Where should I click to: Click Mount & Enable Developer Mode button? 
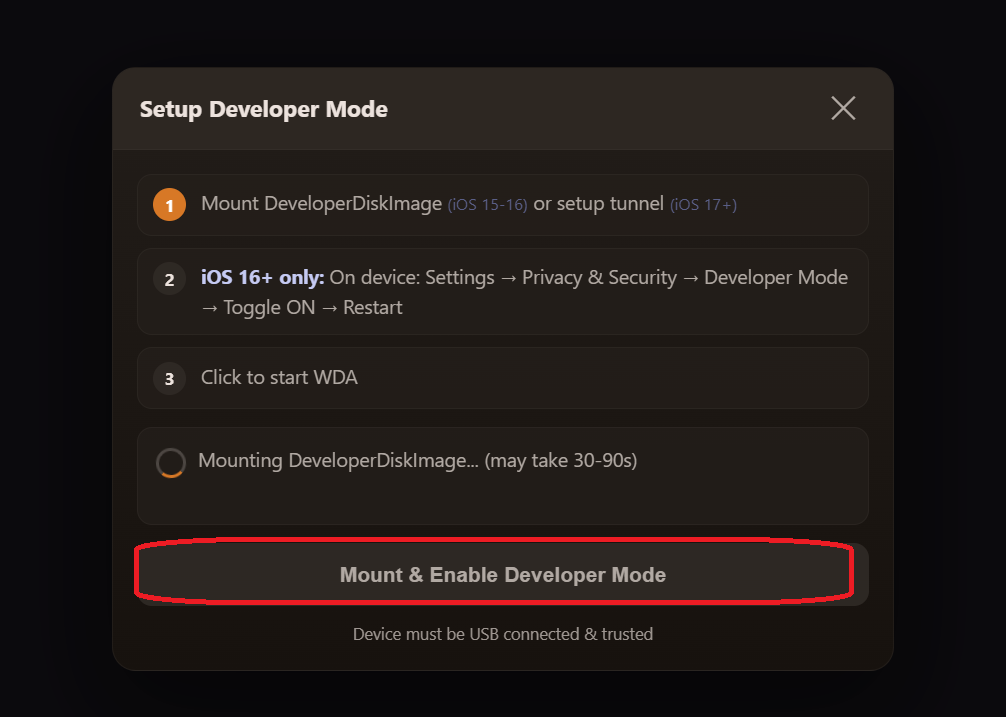click(502, 574)
